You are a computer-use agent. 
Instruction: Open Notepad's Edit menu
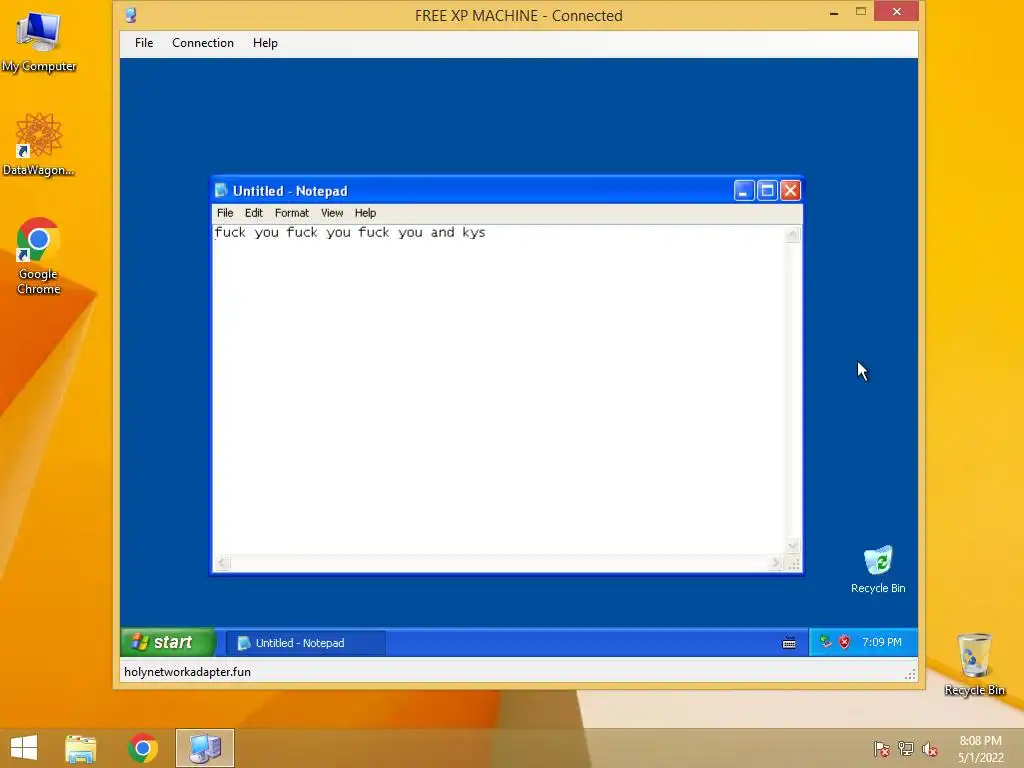click(253, 213)
